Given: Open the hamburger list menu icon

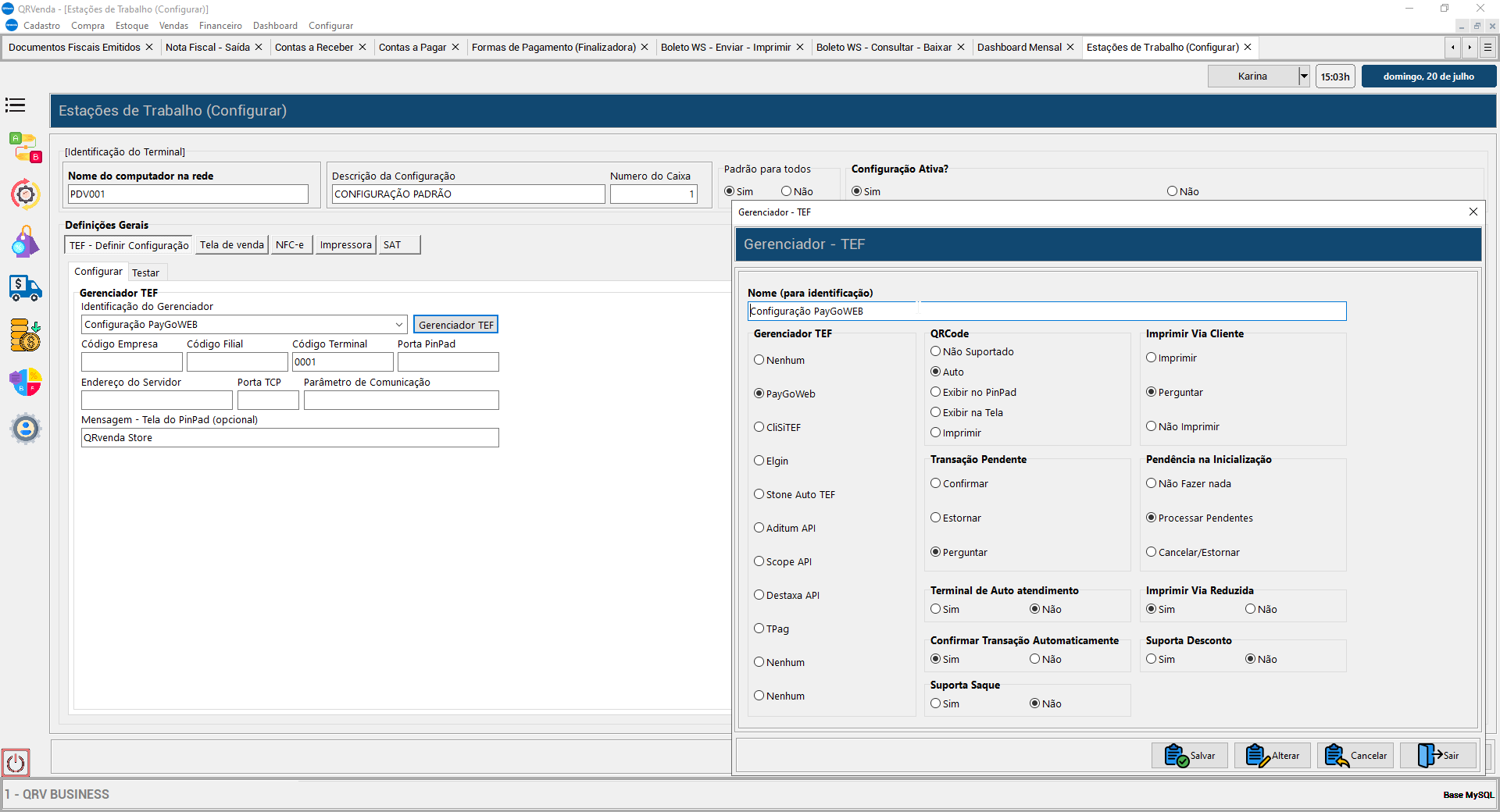Looking at the screenshot, I should point(16,105).
